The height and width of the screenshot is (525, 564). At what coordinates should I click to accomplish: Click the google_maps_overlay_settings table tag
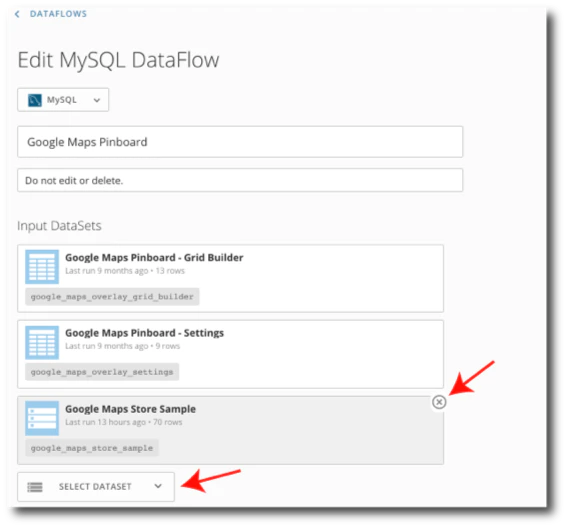coord(102,372)
